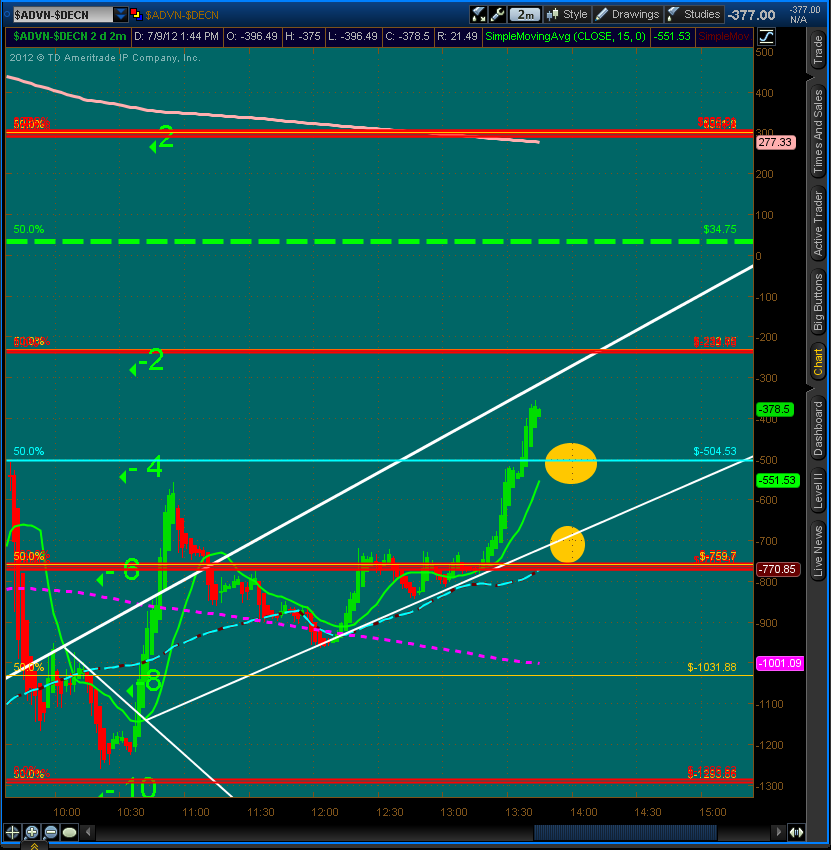Click the zoom in magnifier icon
This screenshot has height=850, width=831.
coord(32,832)
